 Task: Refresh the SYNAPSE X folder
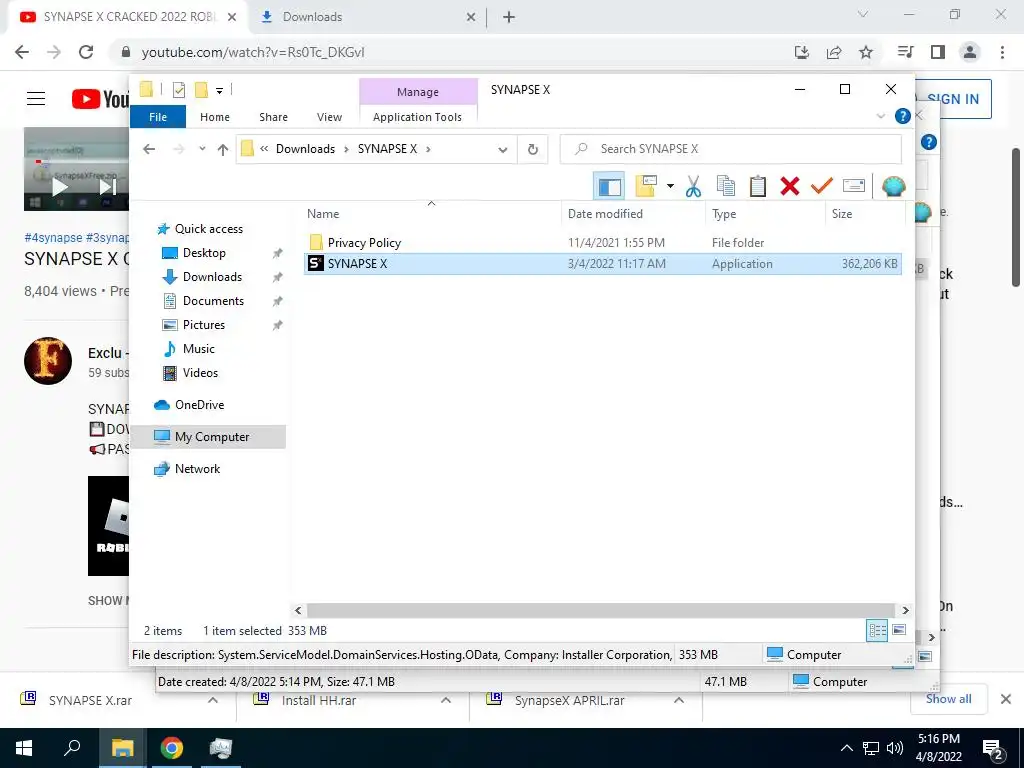click(x=533, y=150)
